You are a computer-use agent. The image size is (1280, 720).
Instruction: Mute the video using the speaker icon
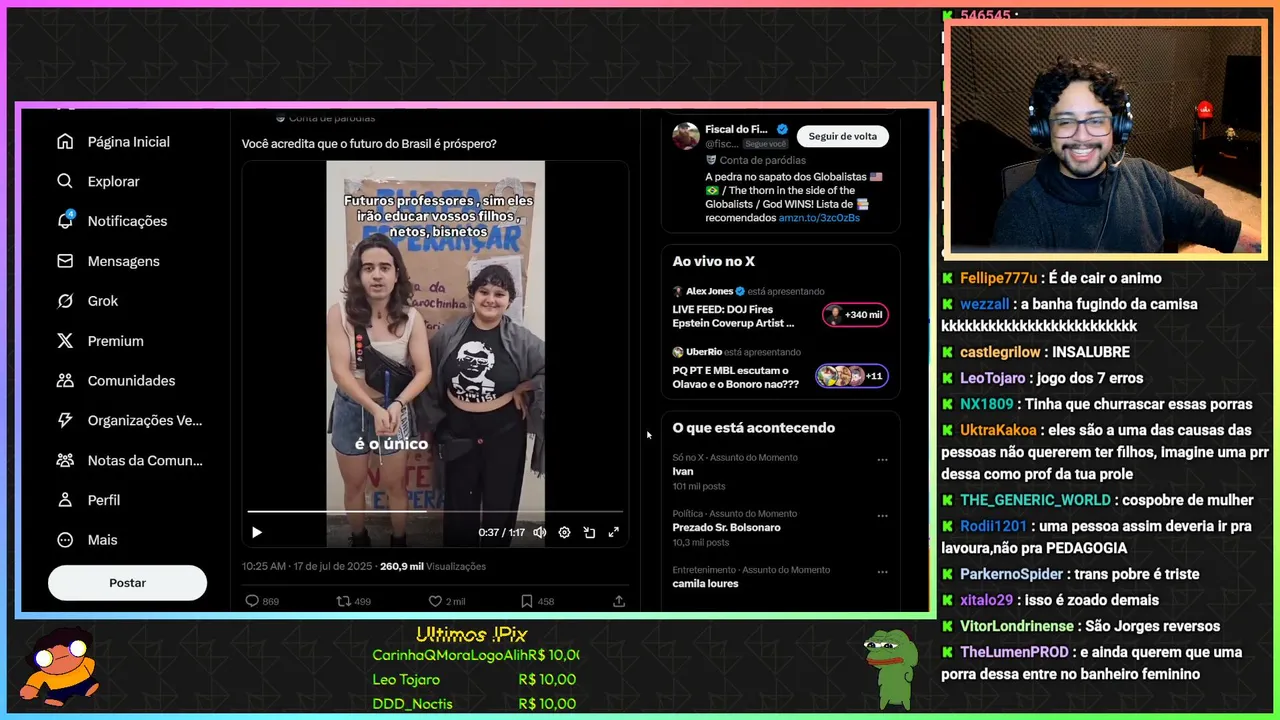[540, 533]
